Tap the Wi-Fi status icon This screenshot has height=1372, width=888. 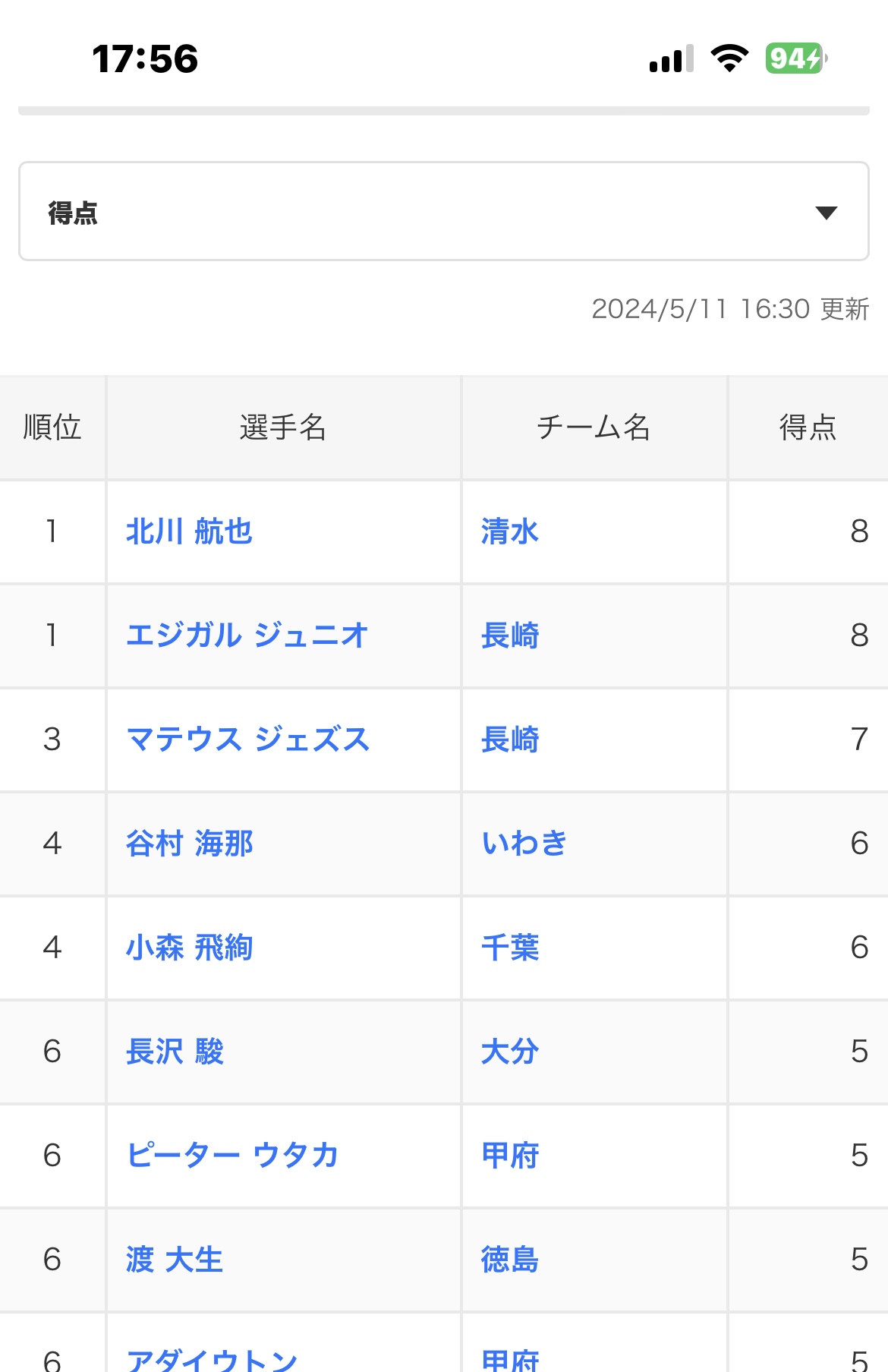pos(729,58)
